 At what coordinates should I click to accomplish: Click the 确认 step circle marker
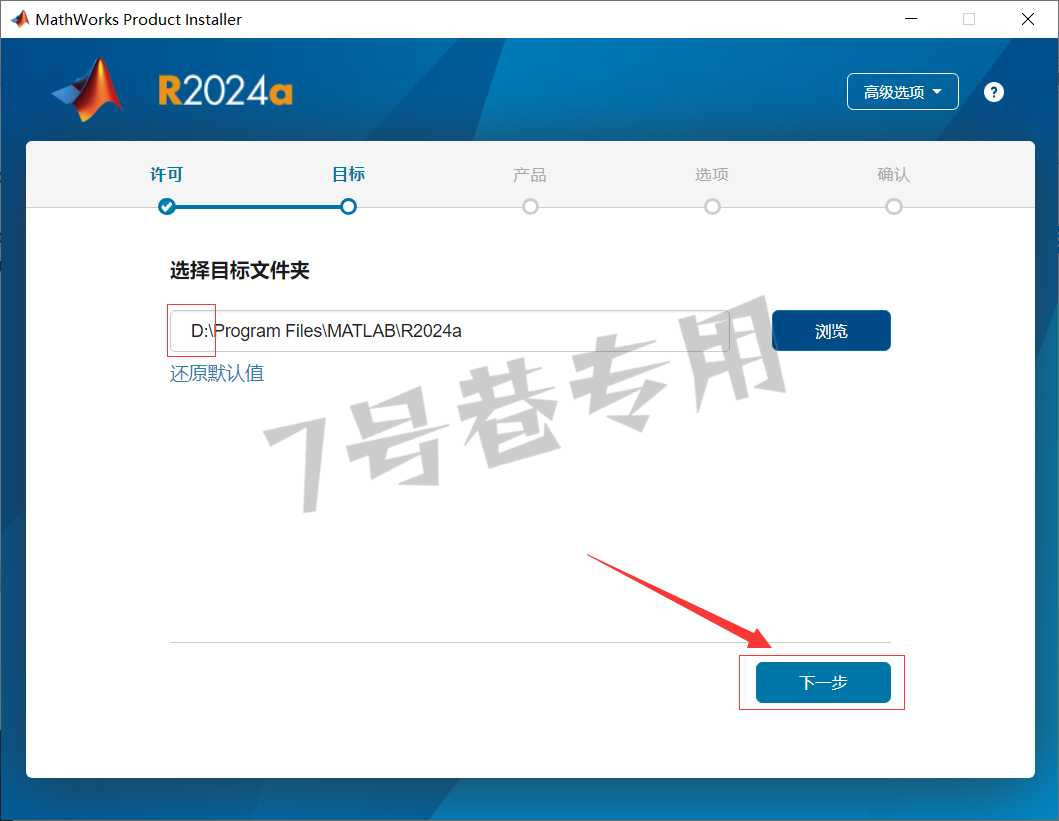tap(894, 207)
